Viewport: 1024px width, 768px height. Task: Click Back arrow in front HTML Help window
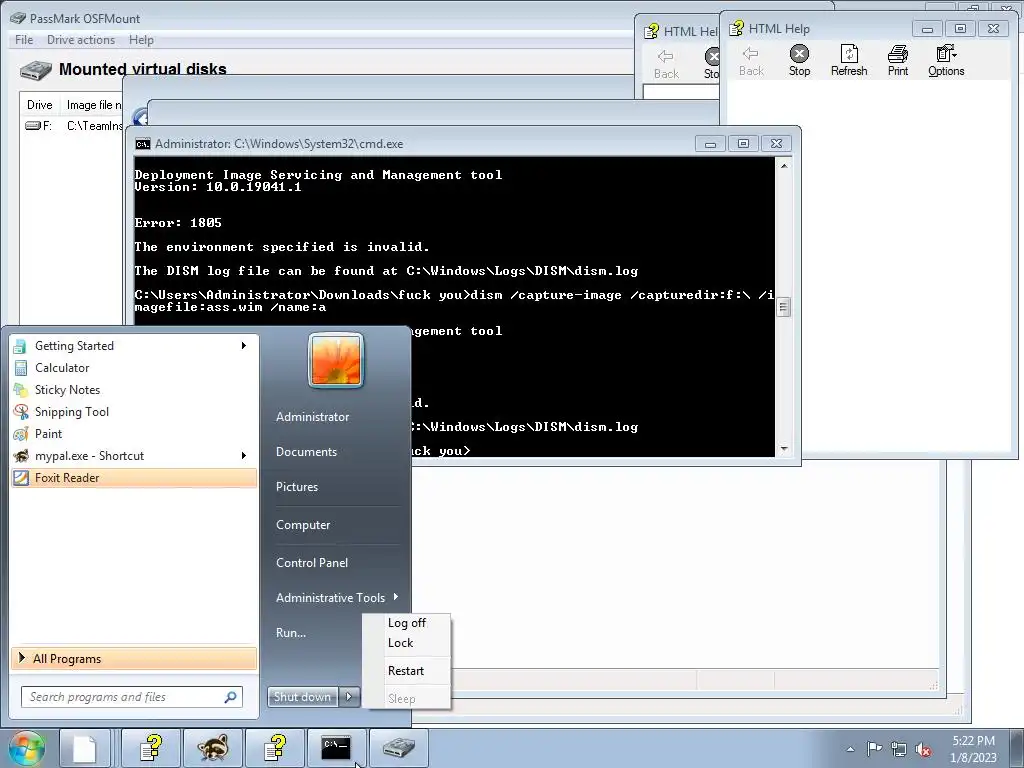(750, 54)
